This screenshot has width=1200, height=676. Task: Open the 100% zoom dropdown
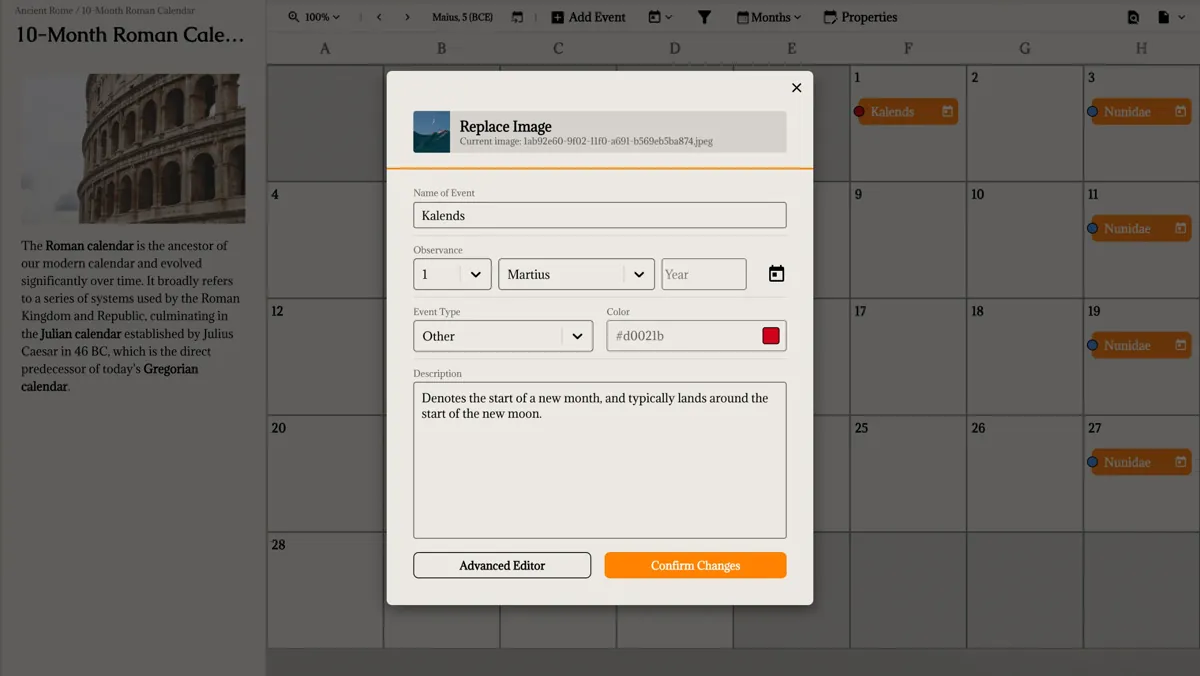[314, 17]
